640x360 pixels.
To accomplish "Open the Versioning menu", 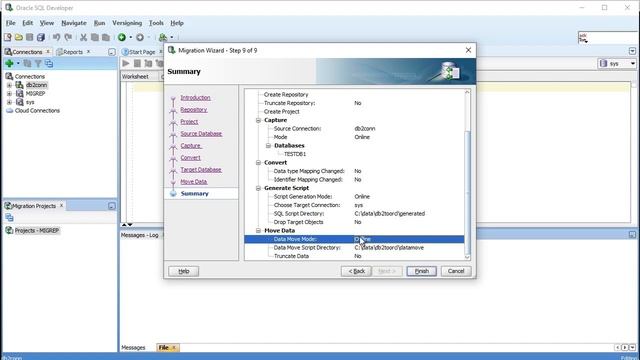I will point(127,23).
